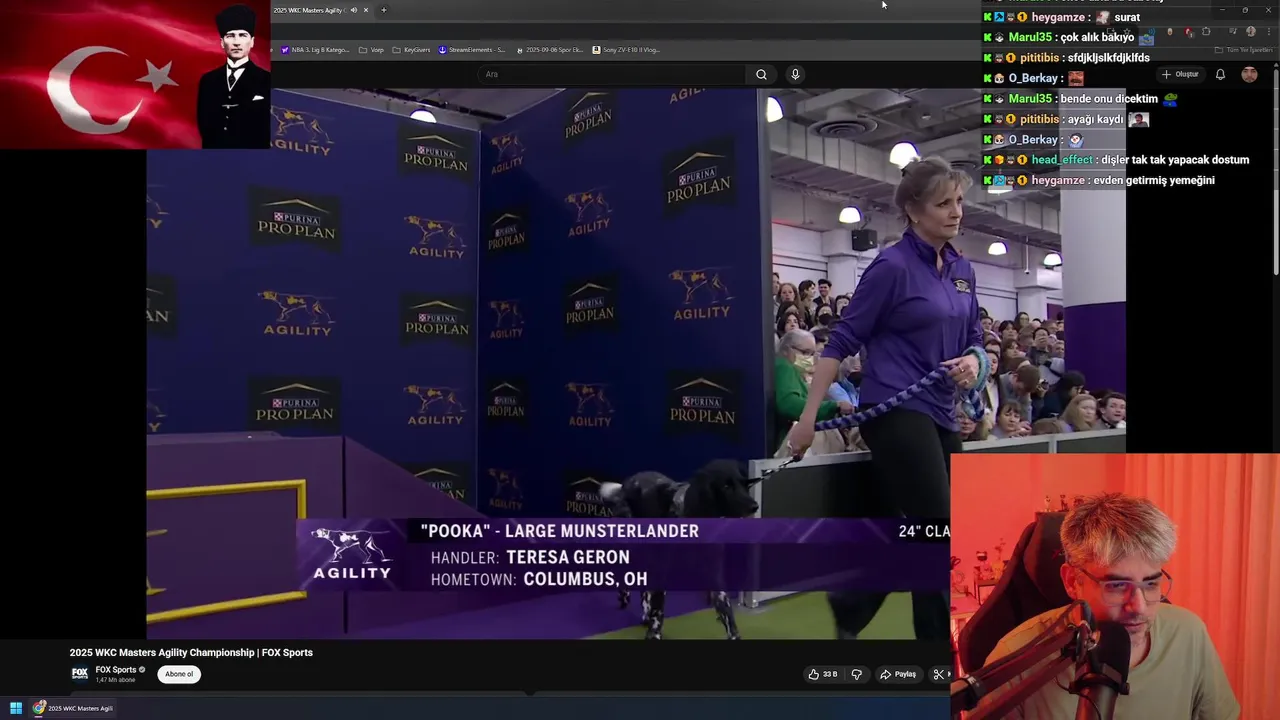Open the YouTube account avatar menu
1280x720 pixels.
pos(1249,74)
